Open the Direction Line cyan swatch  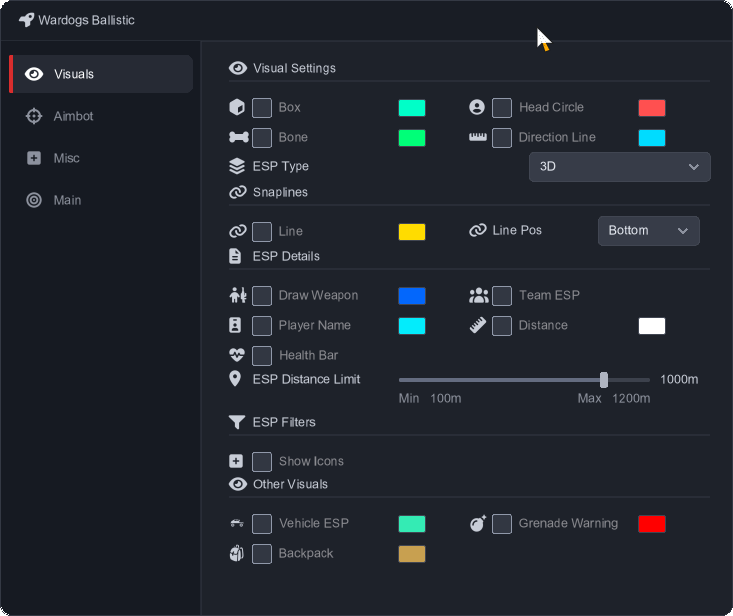point(652,138)
